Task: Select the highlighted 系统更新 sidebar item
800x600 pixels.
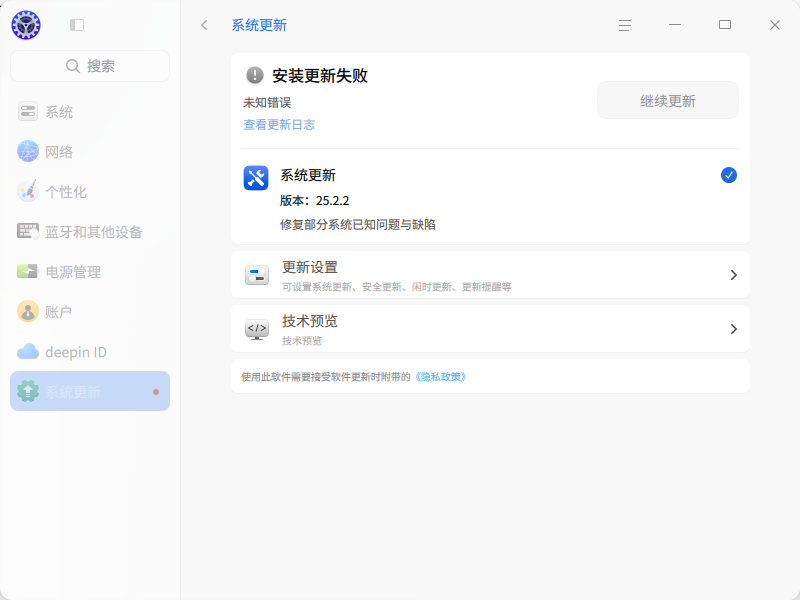Action: pyautogui.click(x=90, y=391)
